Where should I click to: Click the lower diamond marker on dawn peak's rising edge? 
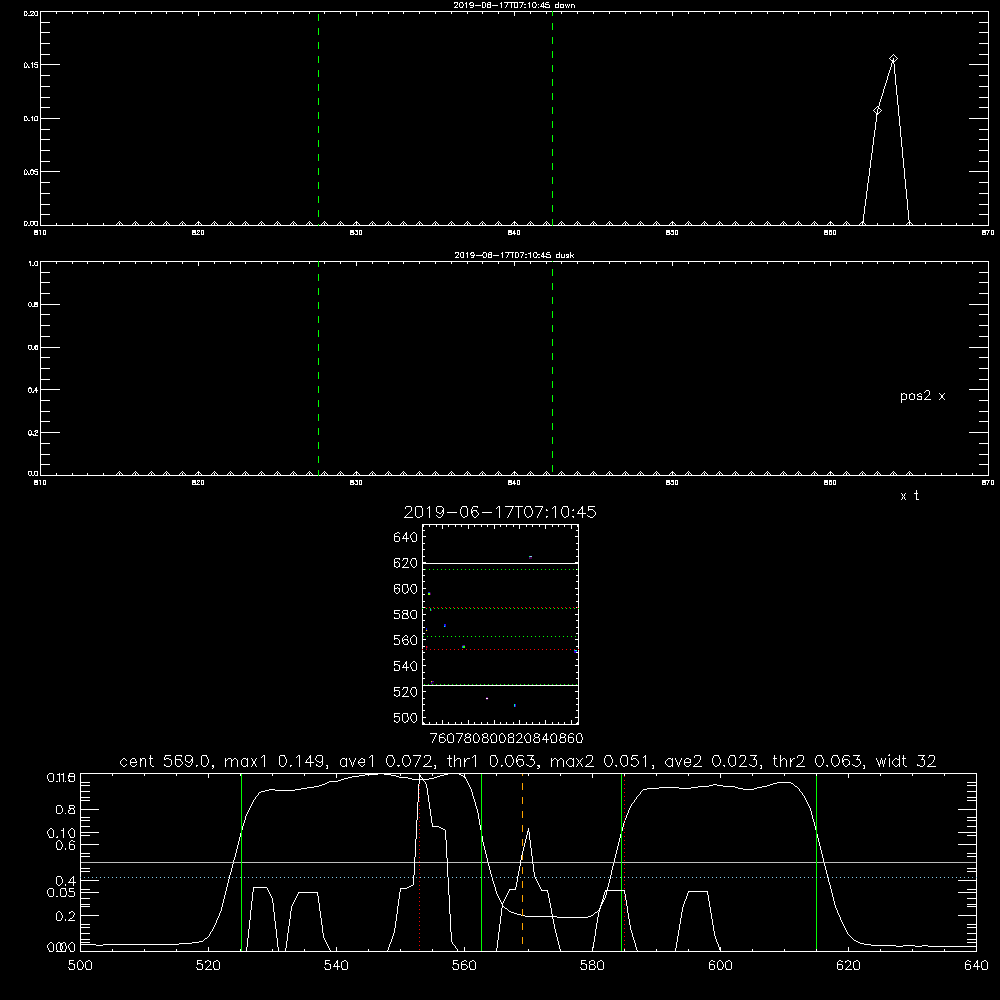tap(878, 111)
